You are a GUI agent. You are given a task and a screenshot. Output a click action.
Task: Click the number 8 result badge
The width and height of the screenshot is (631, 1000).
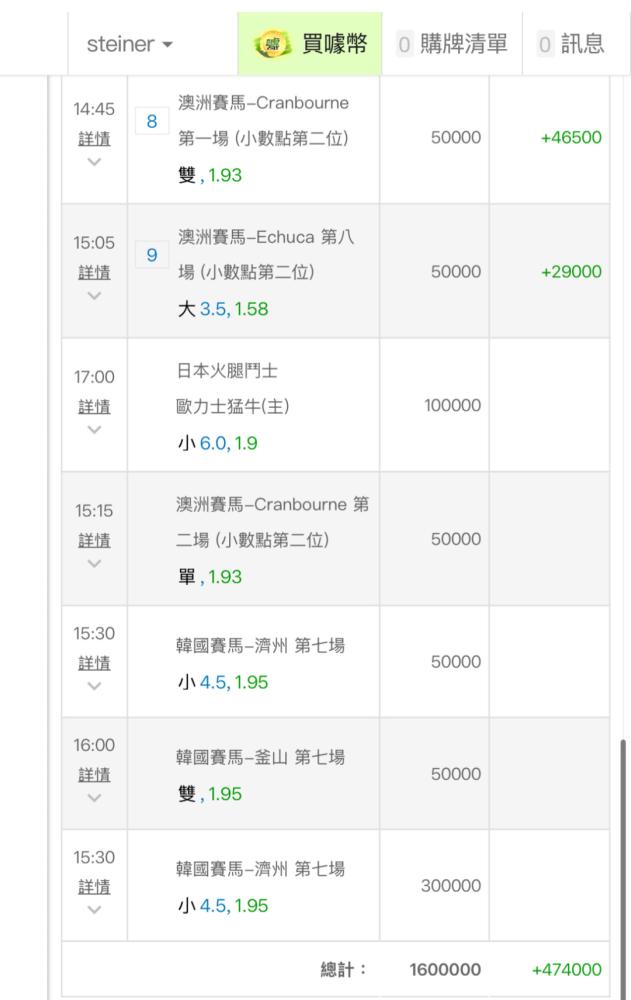tap(152, 122)
